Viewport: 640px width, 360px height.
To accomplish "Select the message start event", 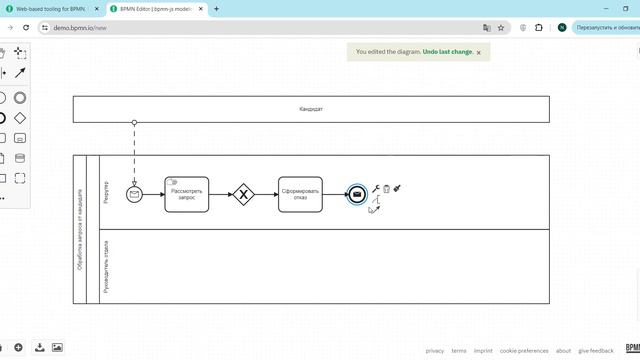I will point(134,194).
